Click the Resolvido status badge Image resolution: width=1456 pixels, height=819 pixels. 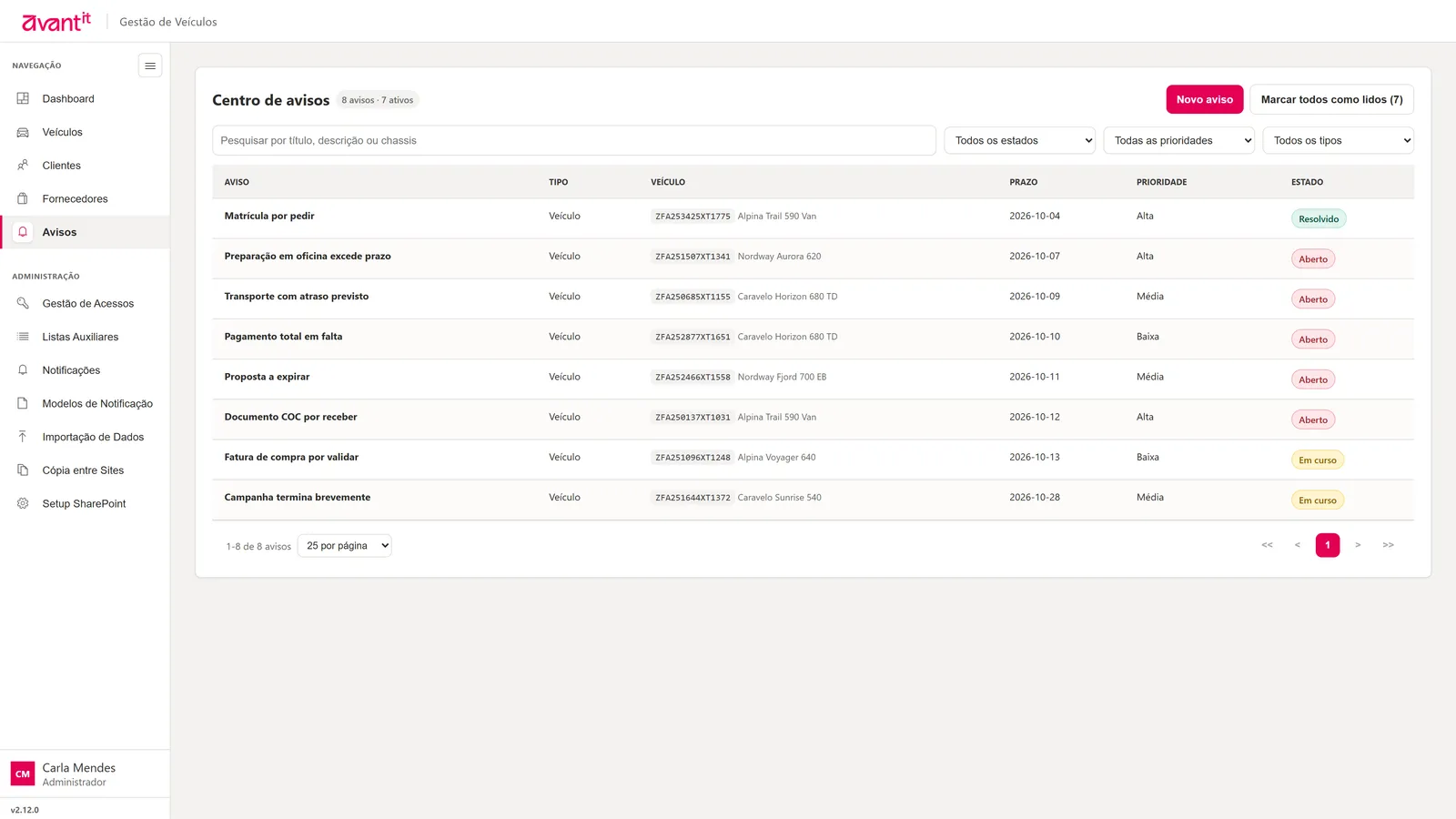tap(1319, 218)
